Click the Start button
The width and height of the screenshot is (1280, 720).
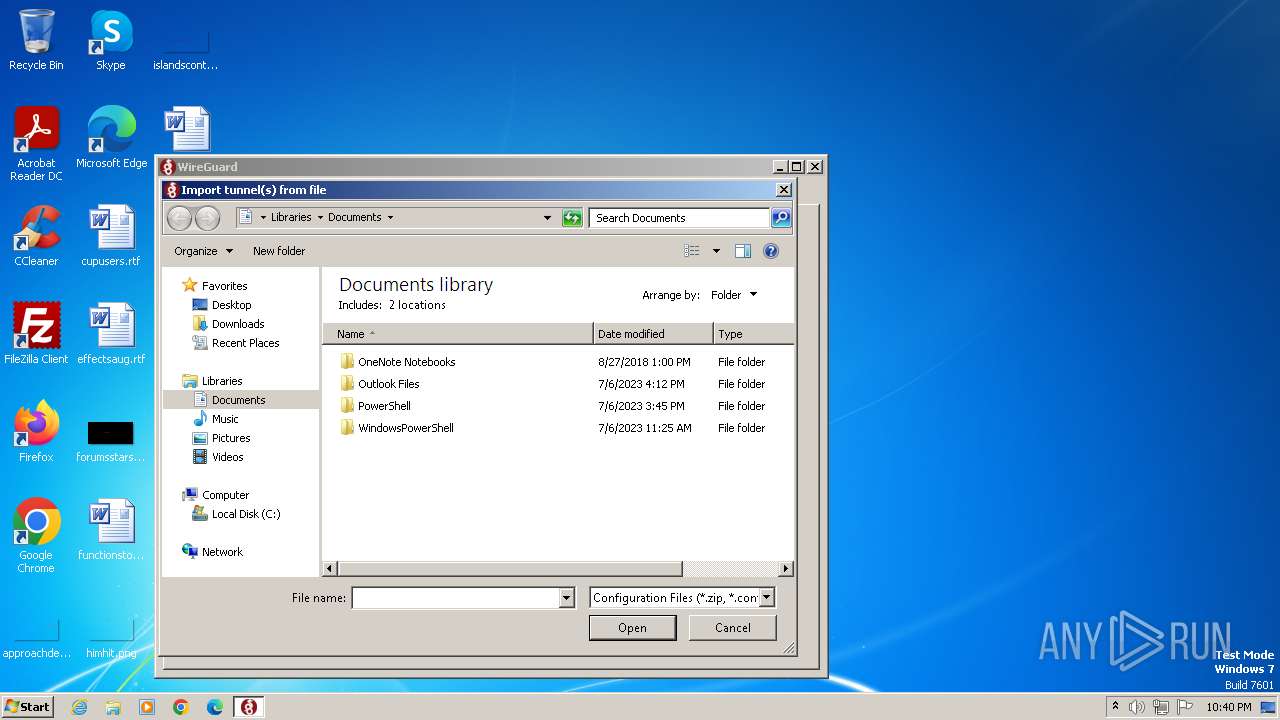(28, 707)
